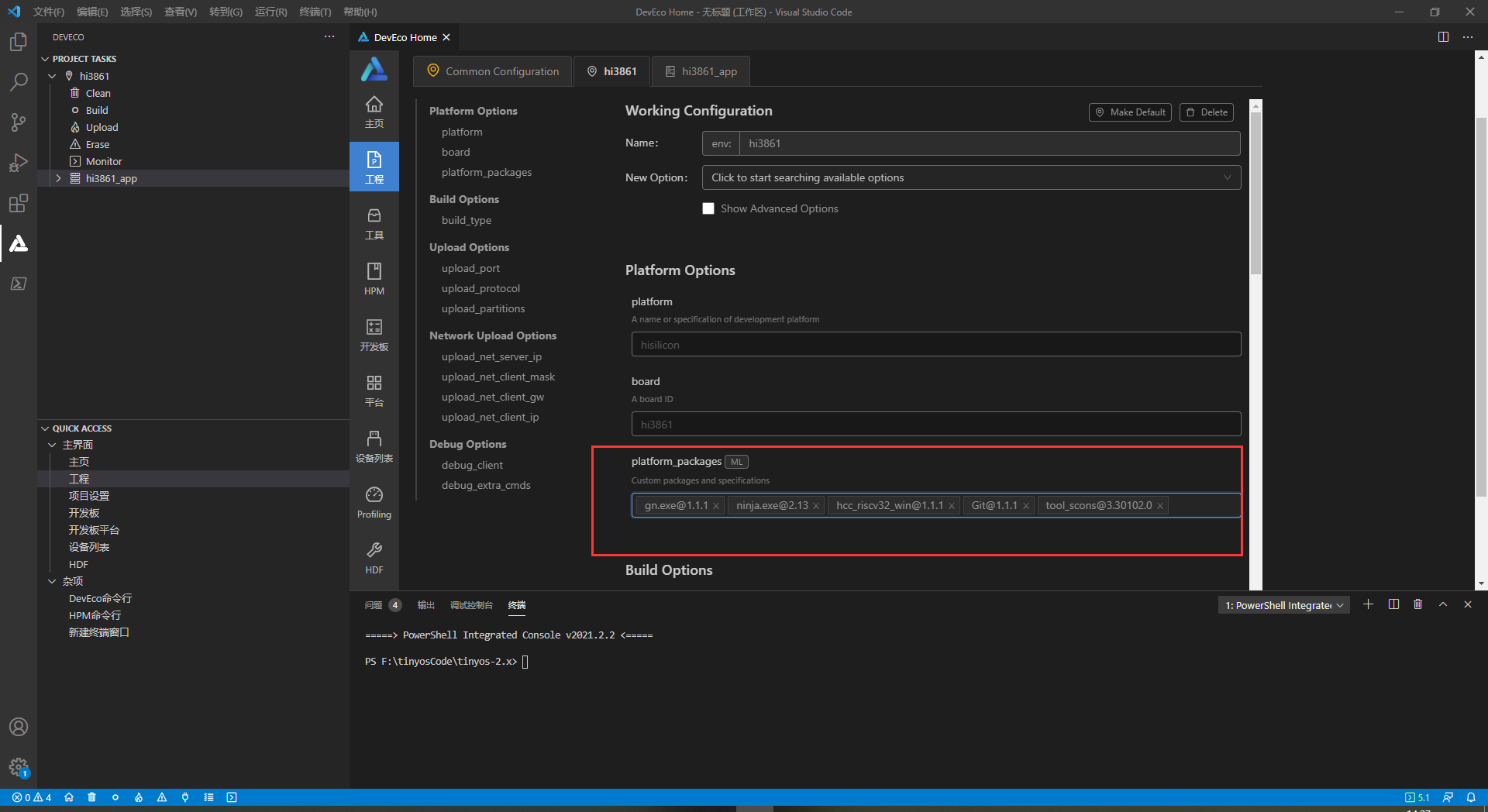Click the Make Default button
Viewport: 1488px width, 812px height.
[x=1130, y=112]
